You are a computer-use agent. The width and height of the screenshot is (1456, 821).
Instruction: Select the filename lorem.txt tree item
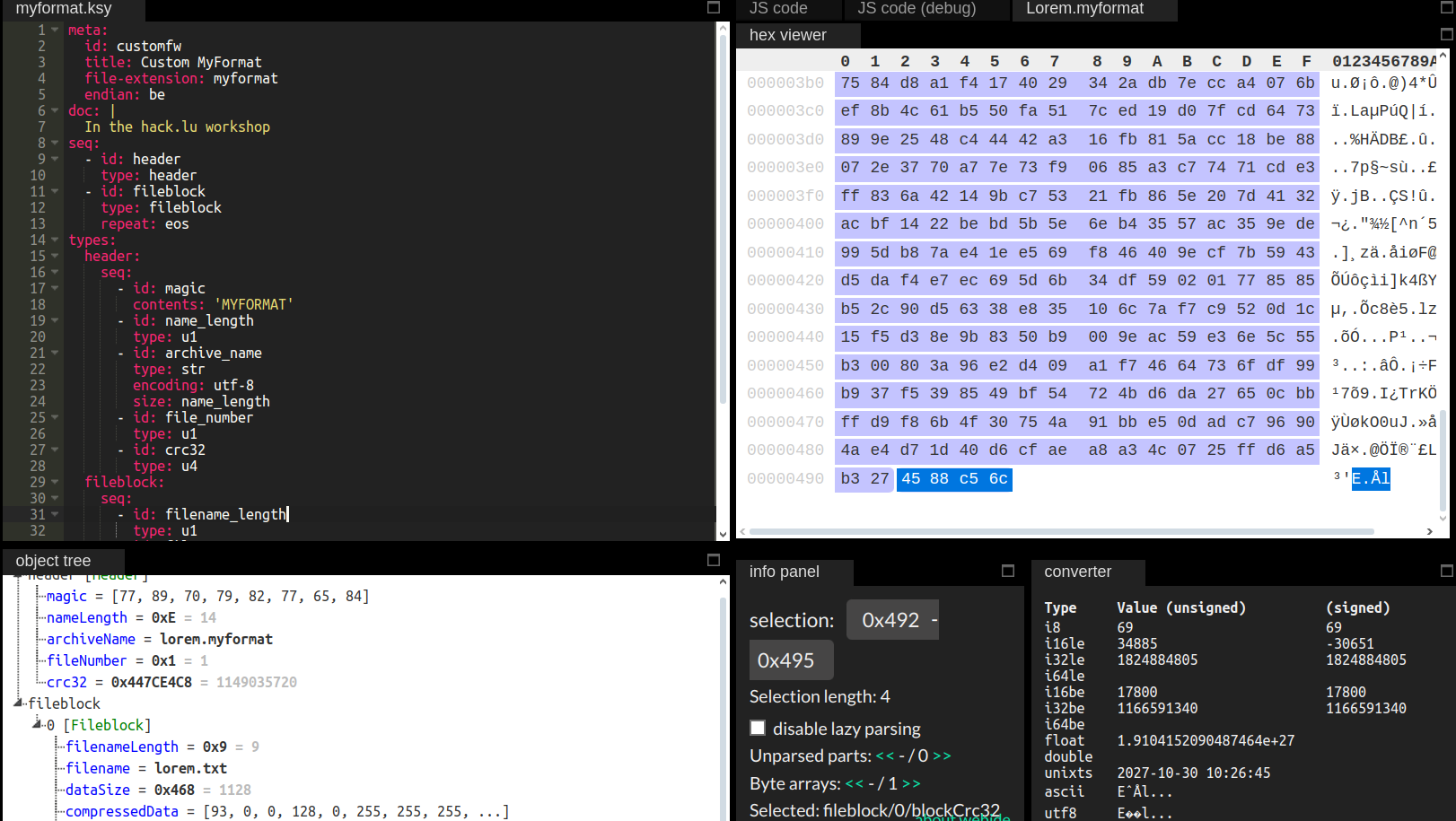pyautogui.click(x=145, y=768)
